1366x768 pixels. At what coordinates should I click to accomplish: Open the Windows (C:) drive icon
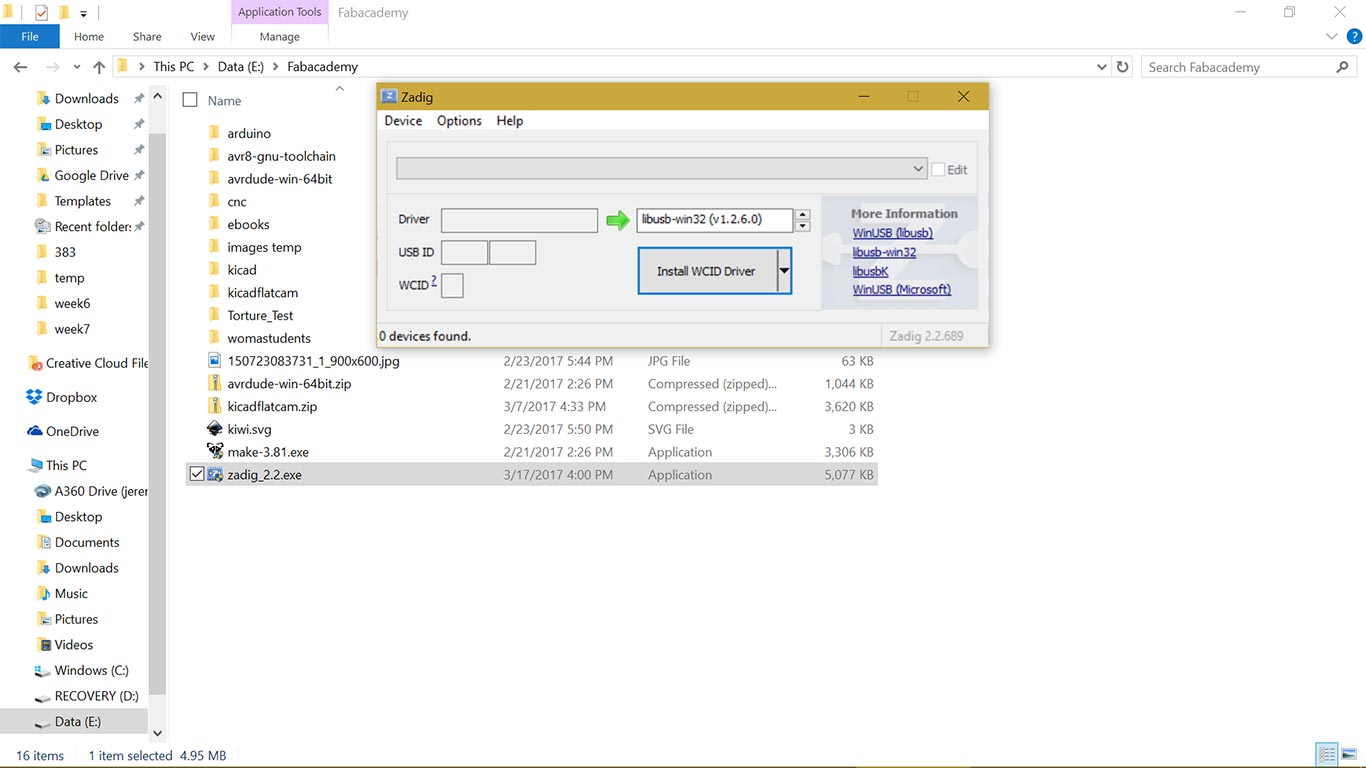click(x=42, y=671)
